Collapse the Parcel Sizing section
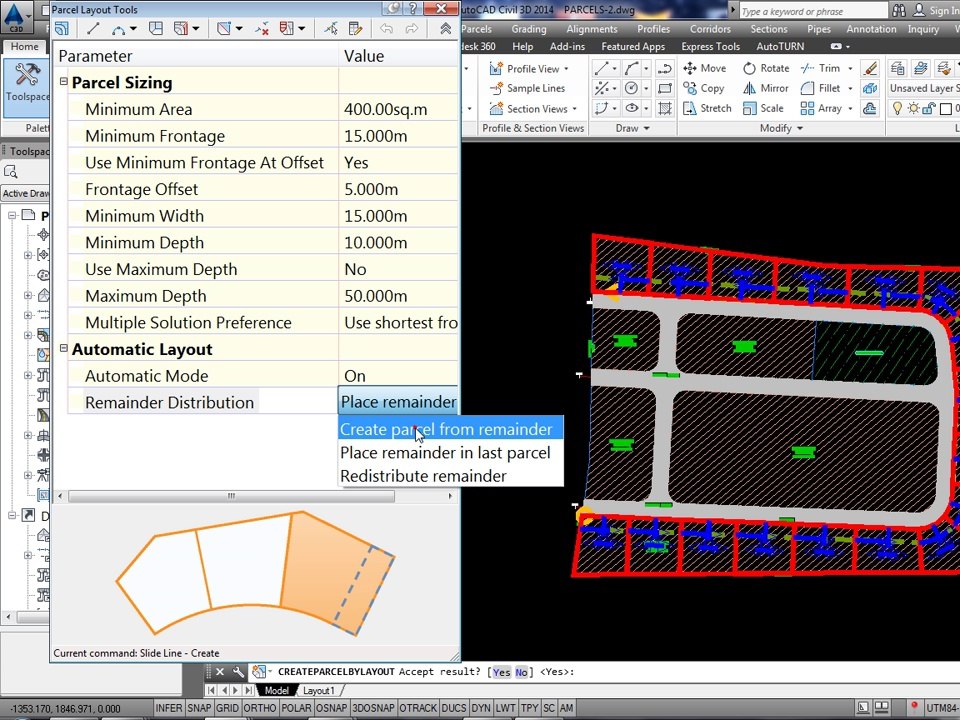 pyautogui.click(x=64, y=81)
